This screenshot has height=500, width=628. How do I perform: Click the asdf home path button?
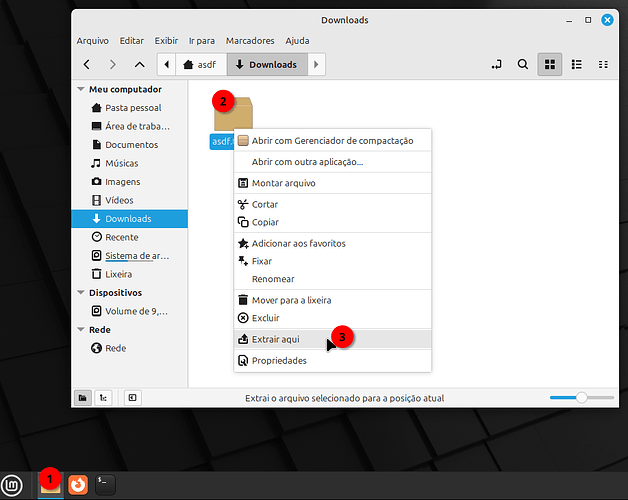click(201, 65)
